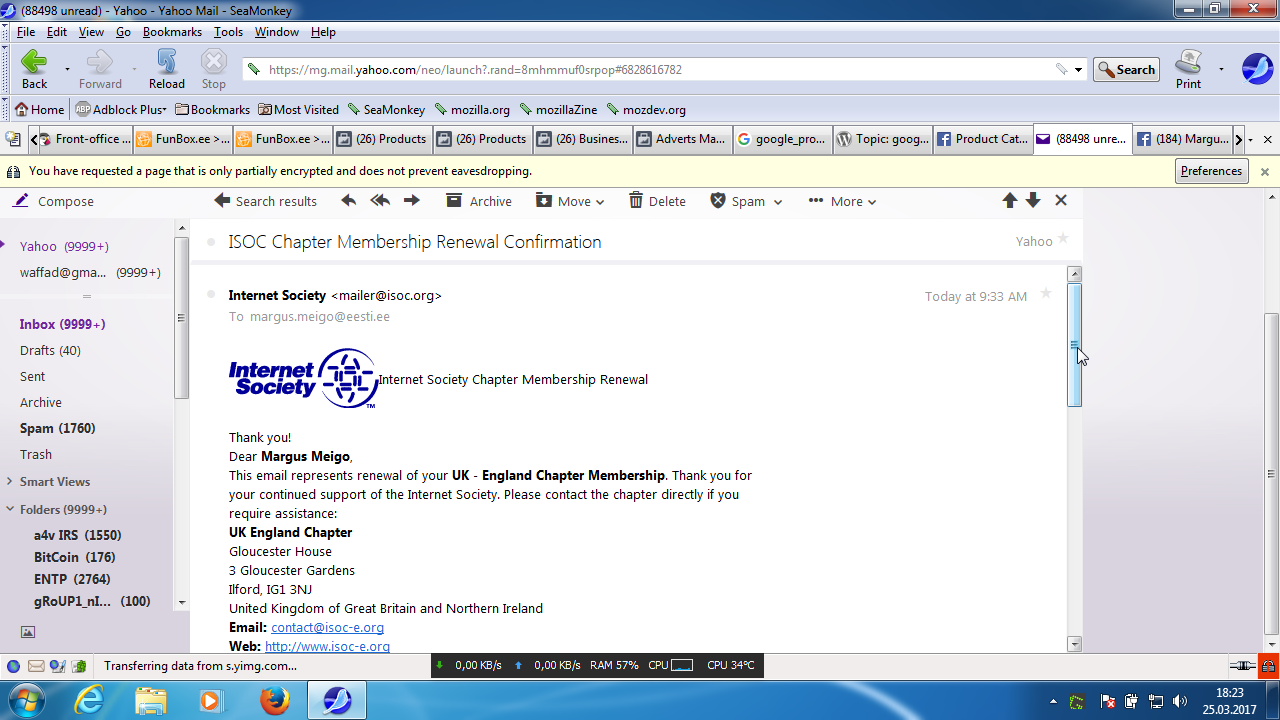Image resolution: width=1280 pixels, height=720 pixels.
Task: Open the image viewer icon in the sidebar
Action: pos(28,632)
